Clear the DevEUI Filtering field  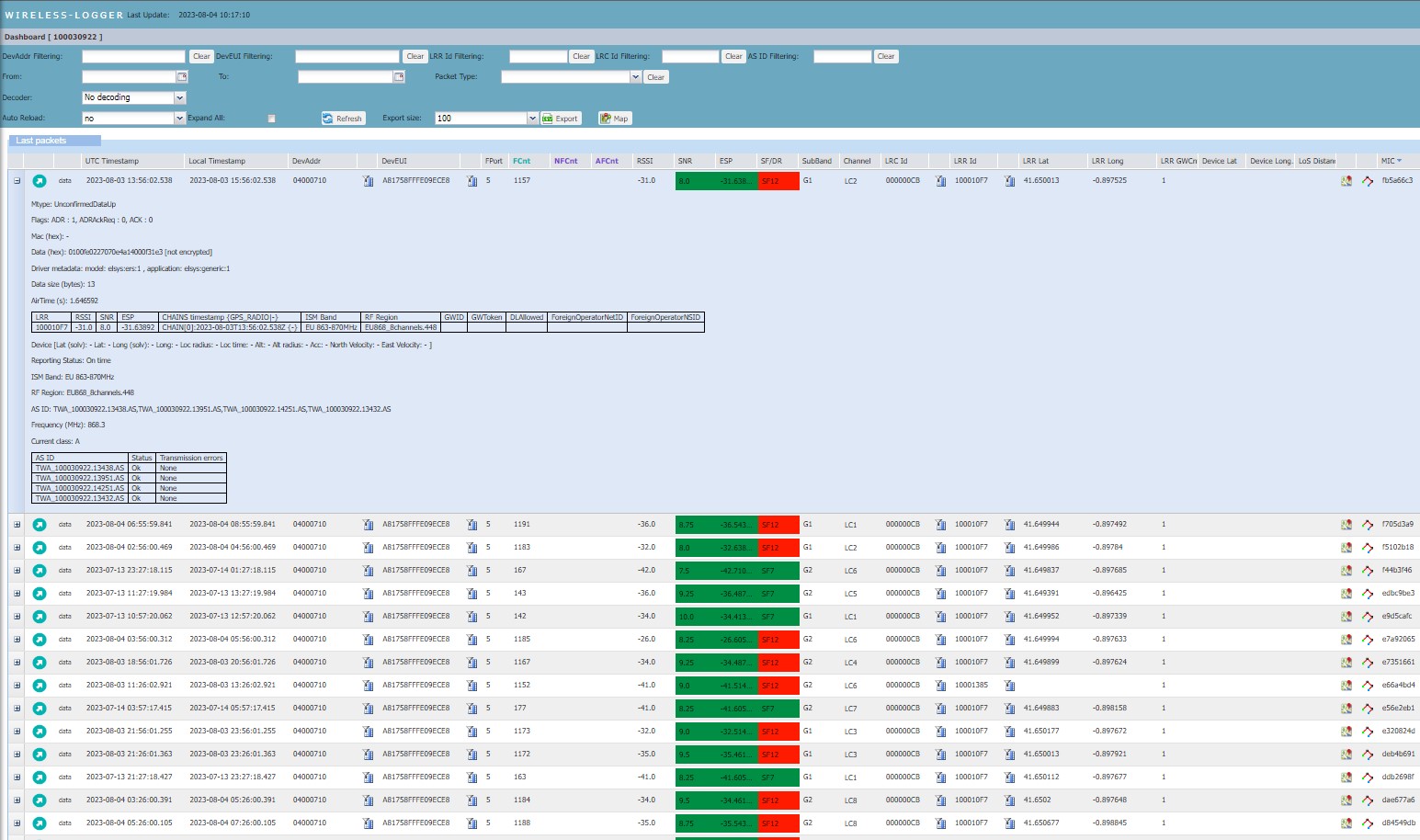(x=415, y=56)
